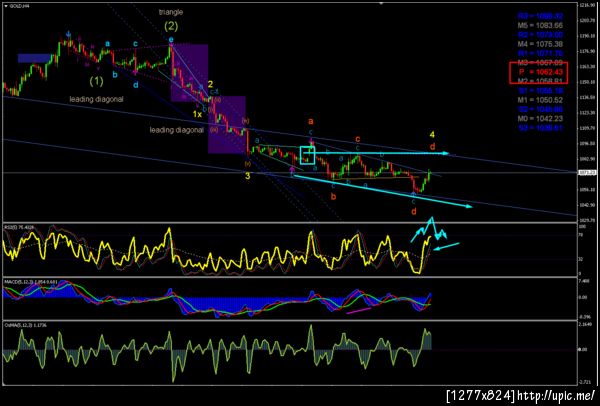The width and height of the screenshot is (600, 406).
Task: Open the GOLD,H4 chart dropdown arrow
Action: pyautogui.click(x=5, y=6)
